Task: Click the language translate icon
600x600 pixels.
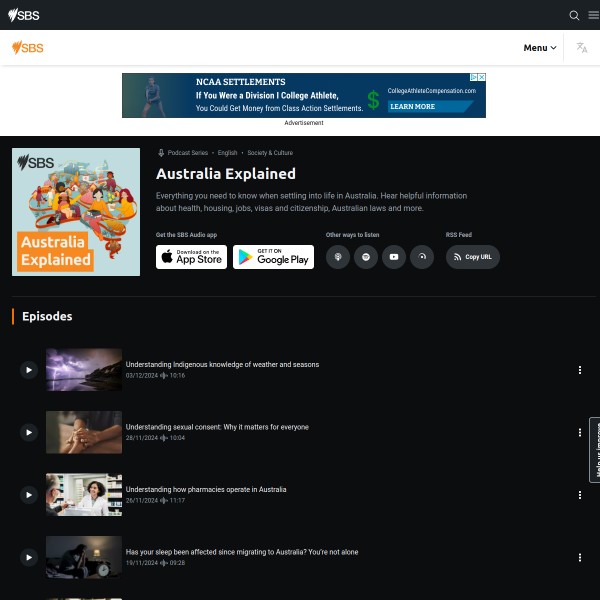Action: 581,48
